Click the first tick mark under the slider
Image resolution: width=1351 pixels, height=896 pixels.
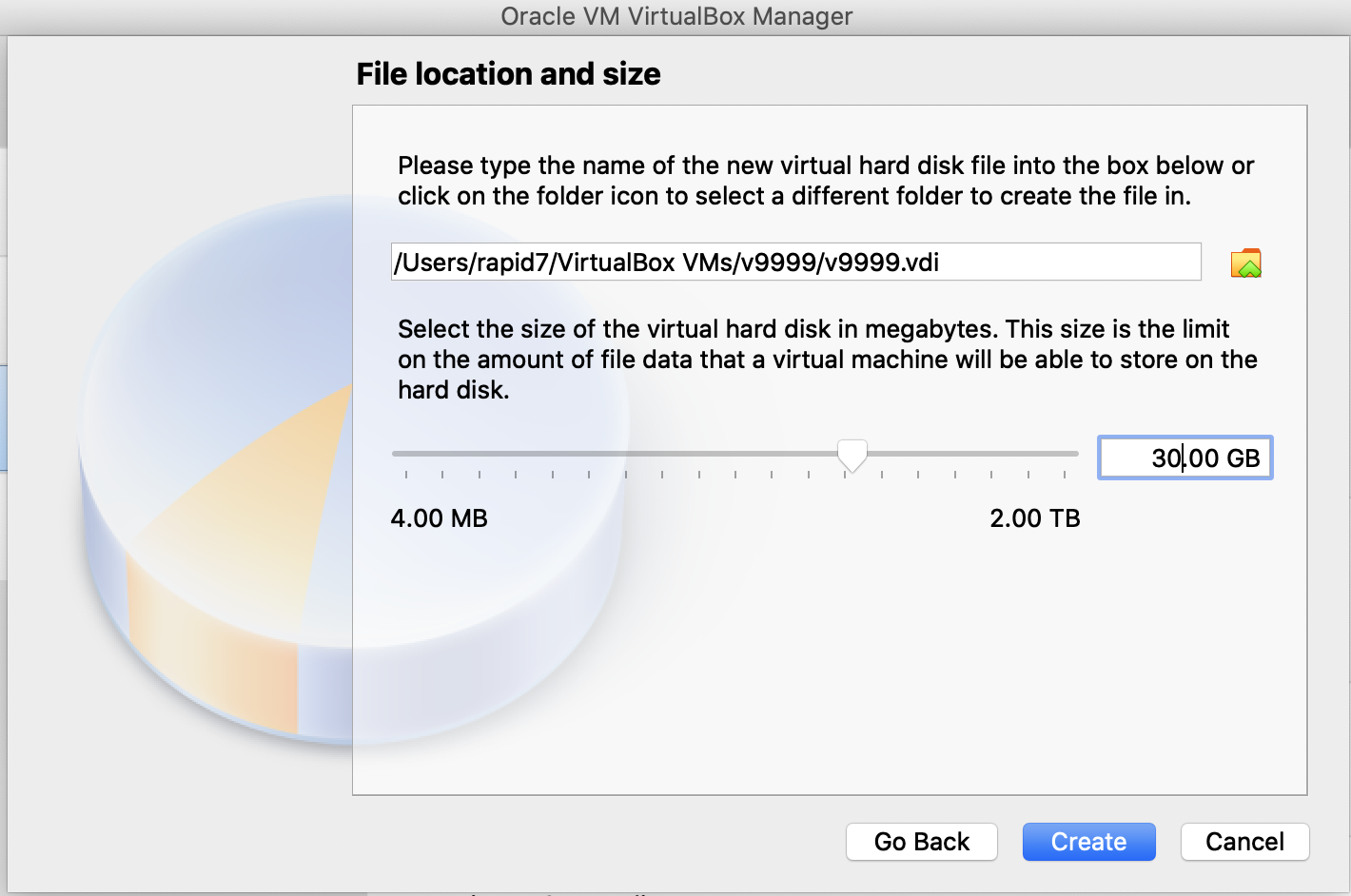click(406, 474)
